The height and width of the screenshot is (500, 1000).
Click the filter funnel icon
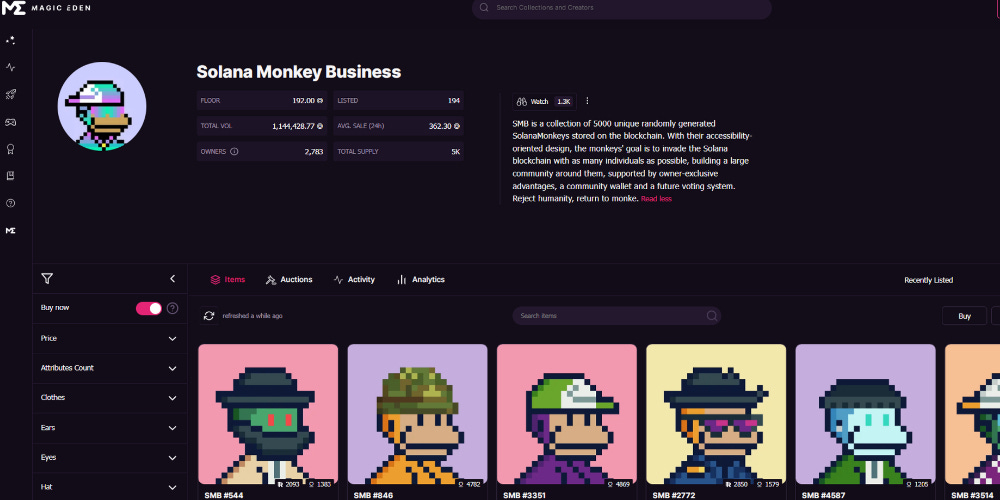click(x=47, y=279)
